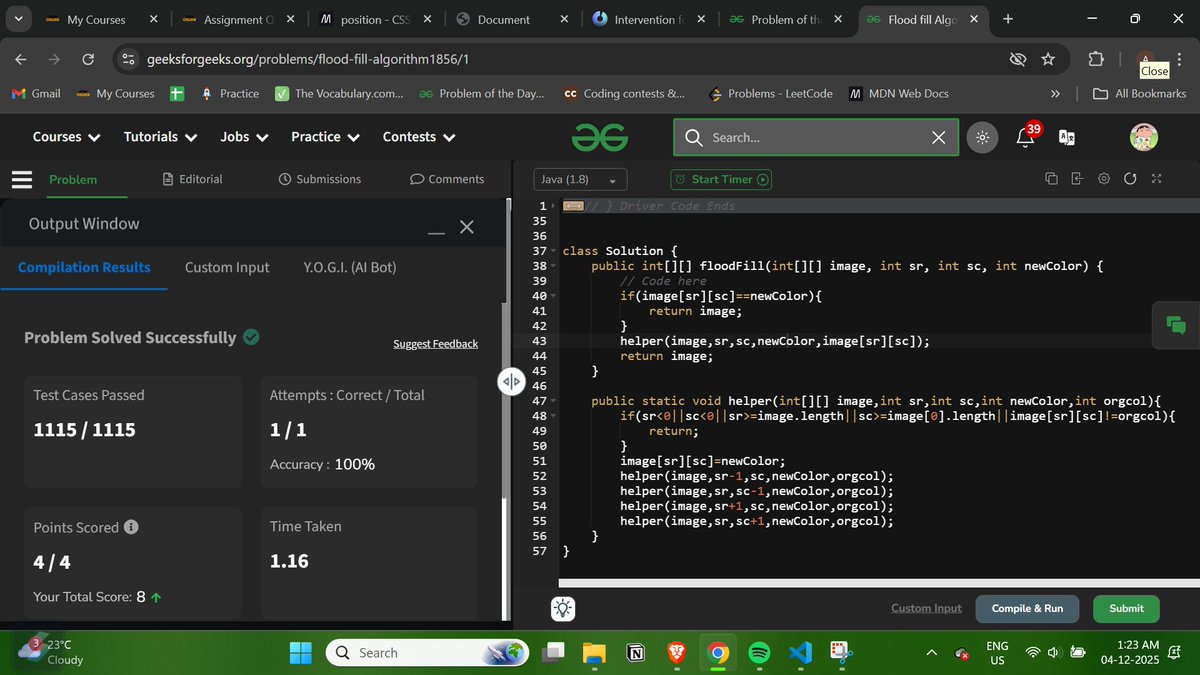Open Brave browser from the taskbar
Image resolution: width=1200 pixels, height=675 pixels.
pos(676,653)
